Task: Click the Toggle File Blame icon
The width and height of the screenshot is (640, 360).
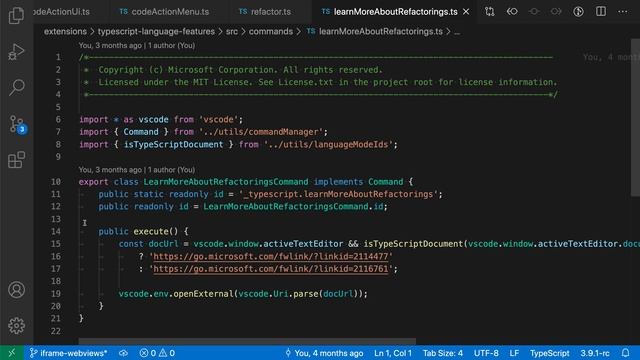Action: pos(578,11)
